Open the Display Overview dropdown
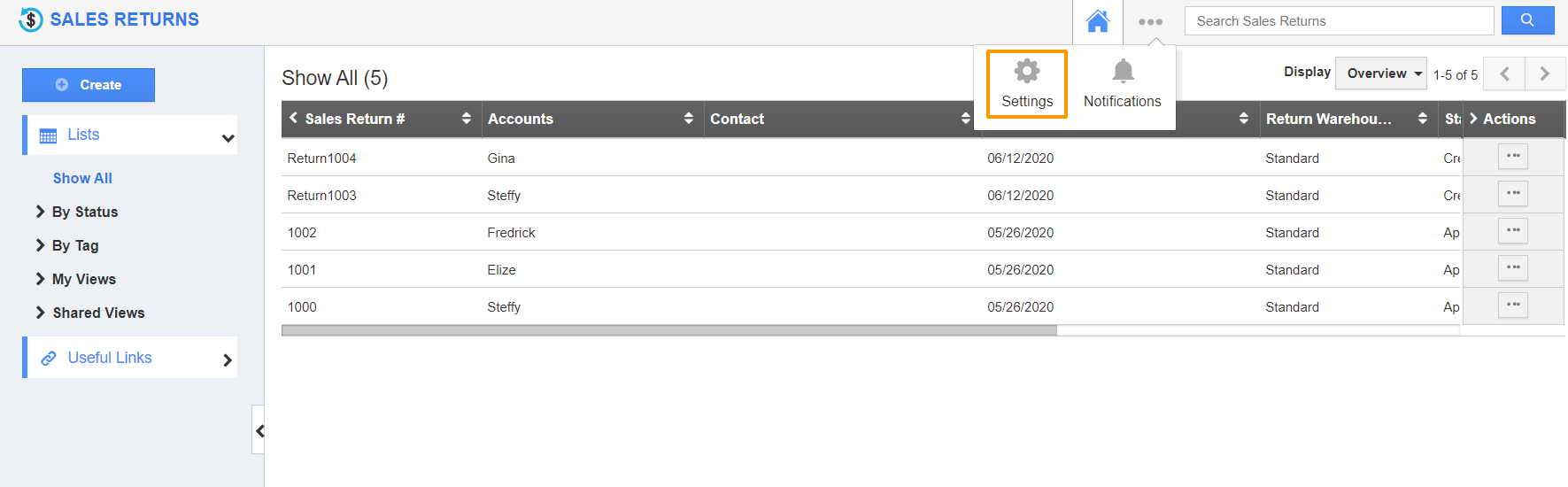1568x487 pixels. [x=1380, y=73]
